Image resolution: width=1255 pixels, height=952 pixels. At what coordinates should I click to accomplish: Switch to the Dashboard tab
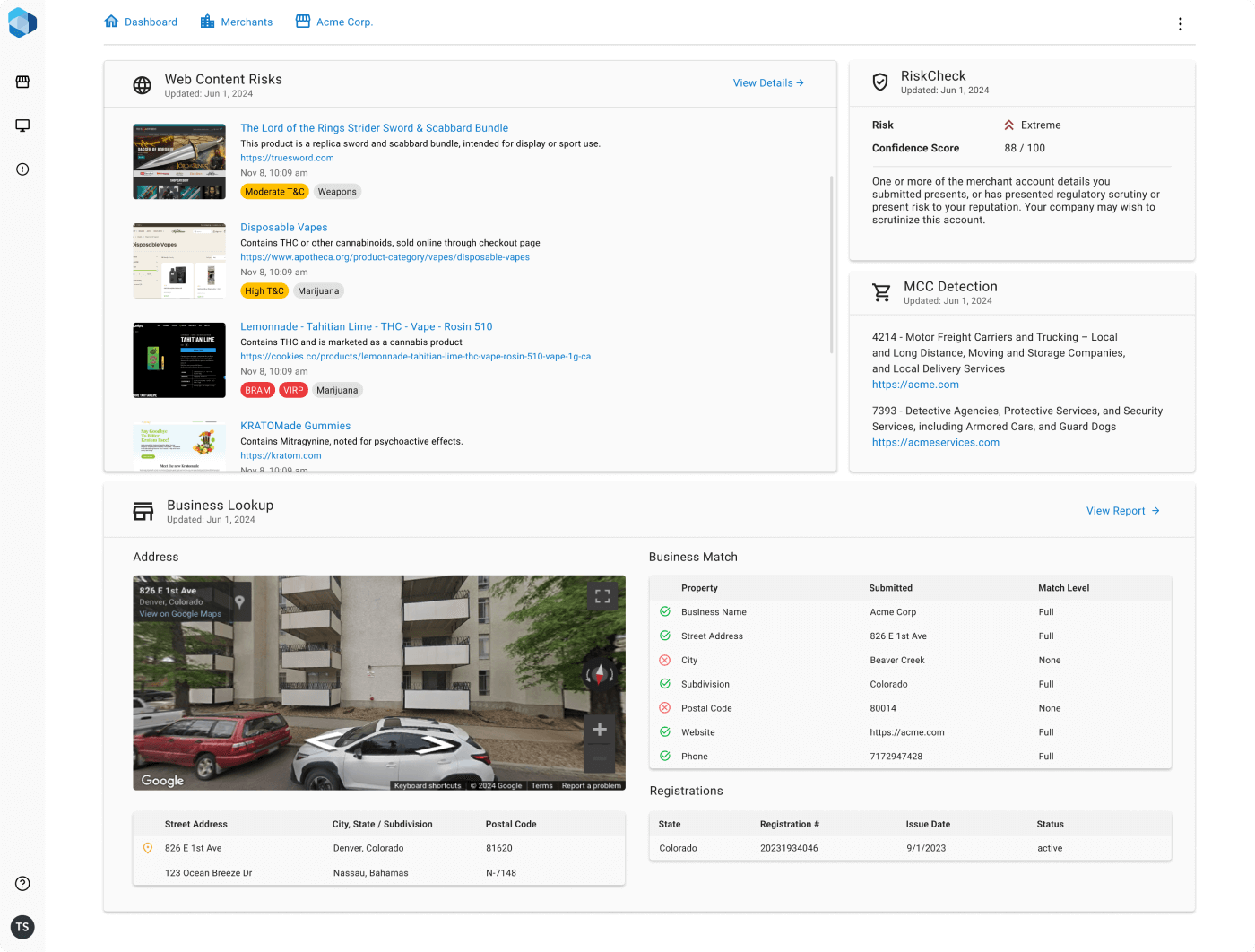(x=141, y=22)
